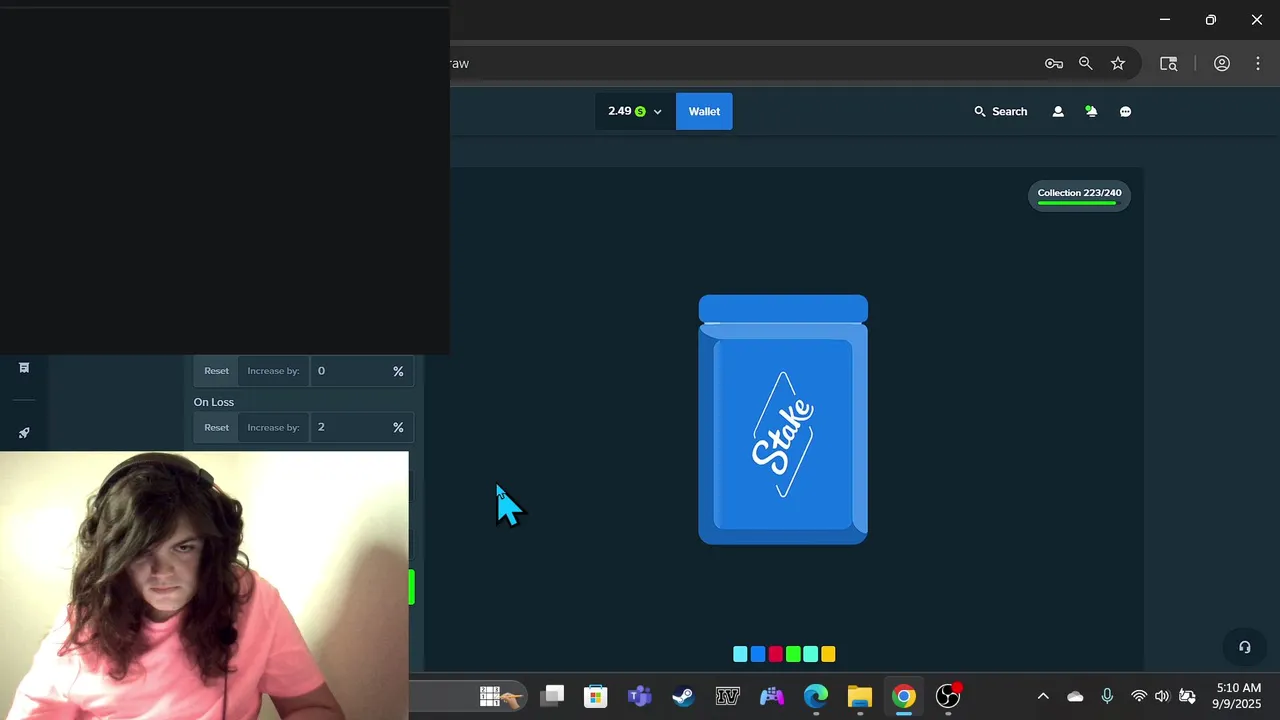
Task: Open the OneDrive cloud tray icon
Action: tap(1075, 696)
